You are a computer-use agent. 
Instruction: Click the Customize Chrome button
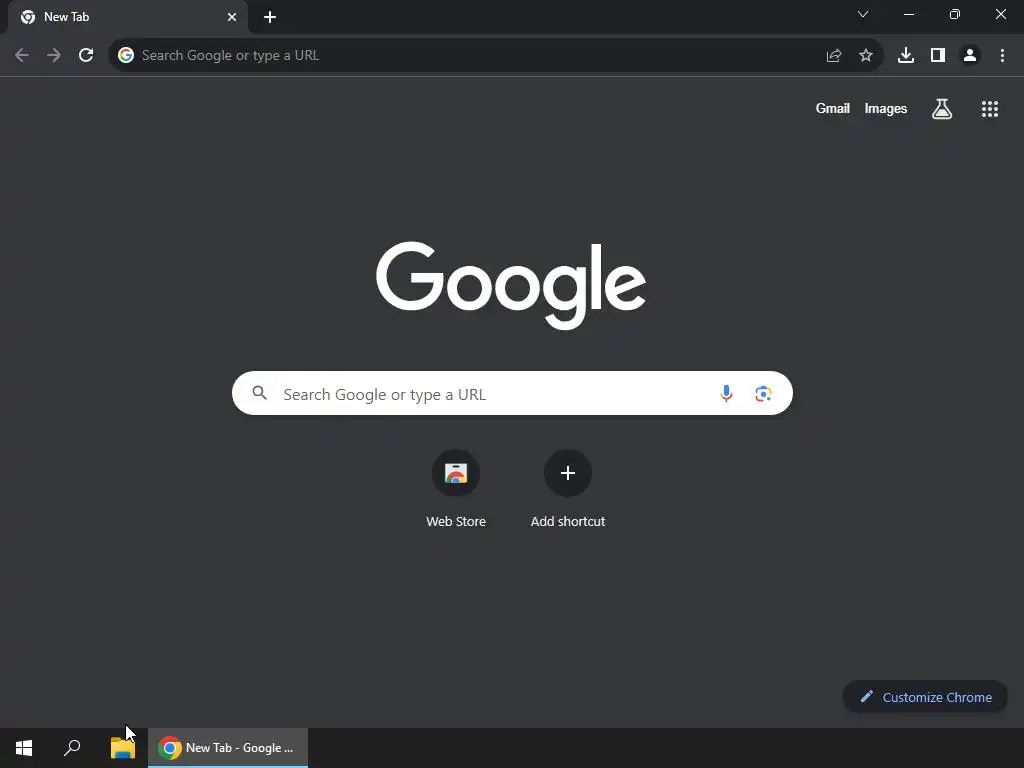pos(925,697)
